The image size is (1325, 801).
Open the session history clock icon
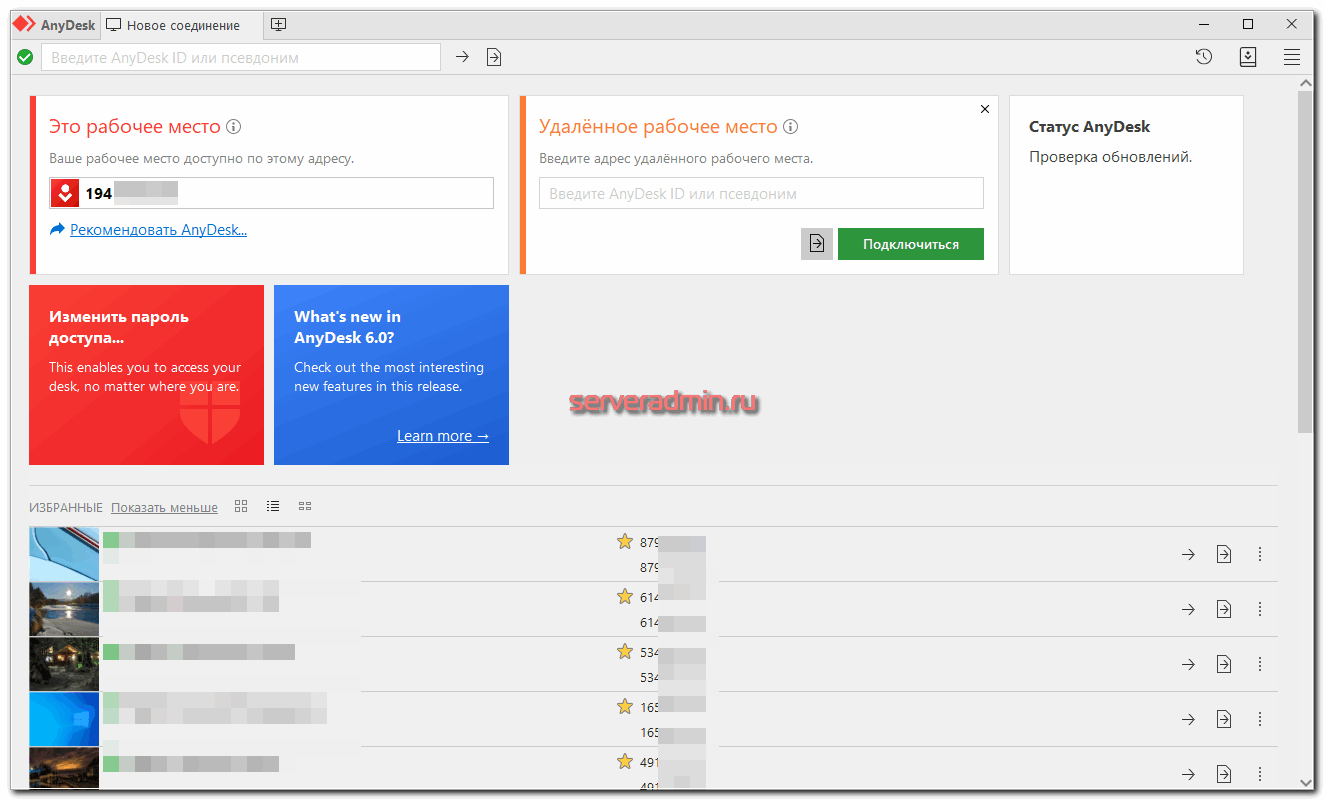[1204, 57]
